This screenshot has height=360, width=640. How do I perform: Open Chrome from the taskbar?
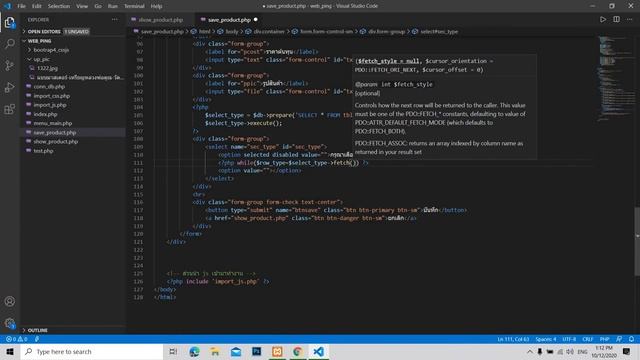coord(298,351)
